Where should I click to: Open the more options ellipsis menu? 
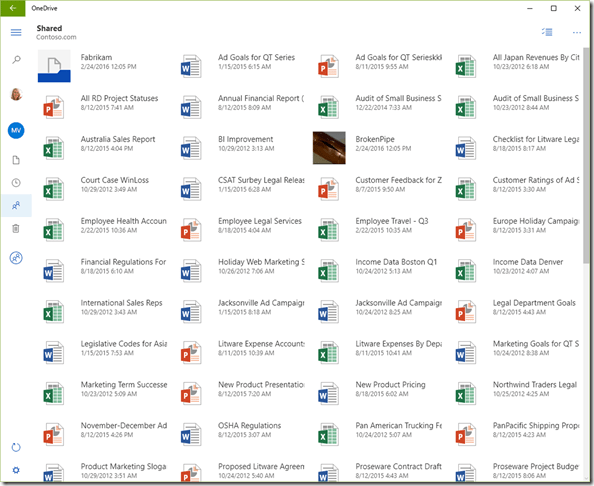click(577, 33)
